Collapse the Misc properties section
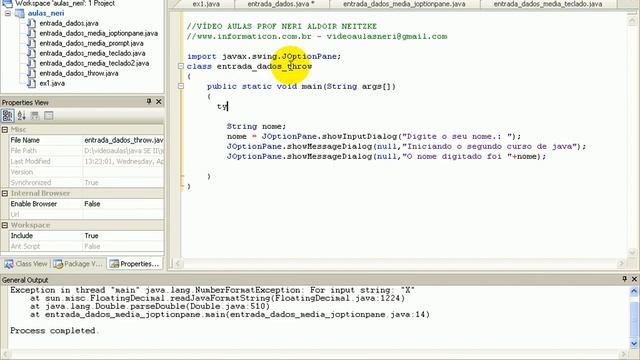The height and width of the screenshot is (360, 640). [5, 129]
